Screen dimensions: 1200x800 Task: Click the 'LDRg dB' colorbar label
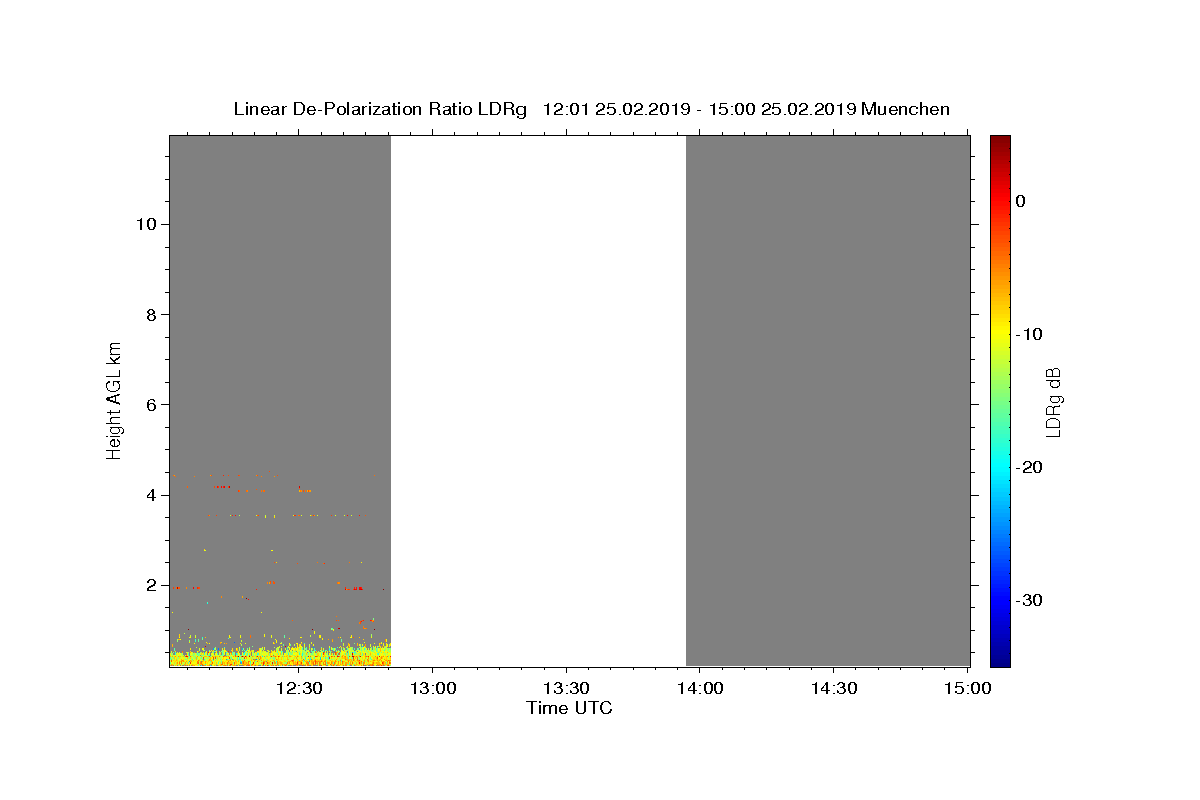1052,402
